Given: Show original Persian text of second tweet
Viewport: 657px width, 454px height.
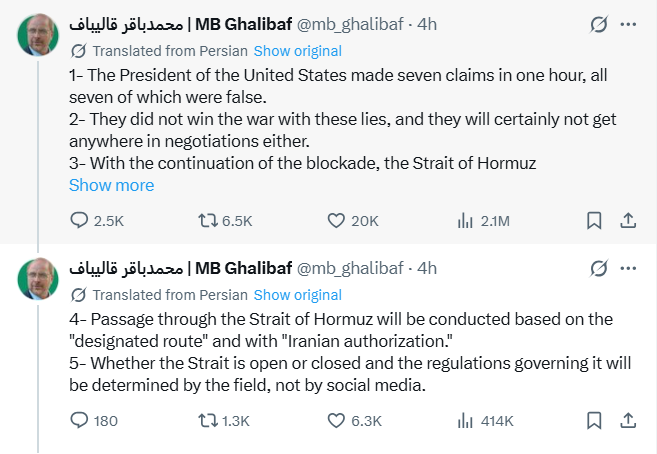Looking at the screenshot, I should coord(297,295).
